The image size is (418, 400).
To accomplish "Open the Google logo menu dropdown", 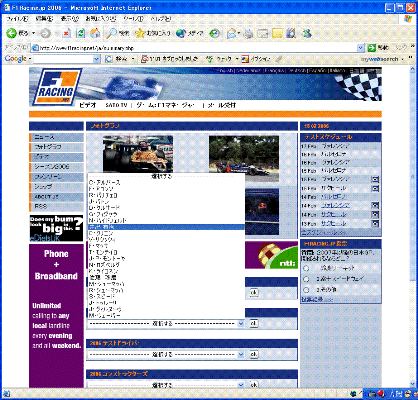I will [x=30, y=59].
